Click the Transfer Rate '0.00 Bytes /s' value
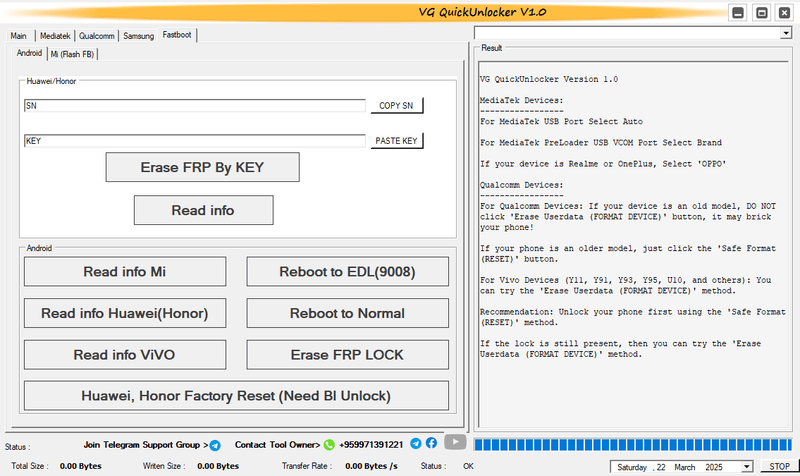Screen dimensions: 800x476 pyautogui.click(x=371, y=466)
